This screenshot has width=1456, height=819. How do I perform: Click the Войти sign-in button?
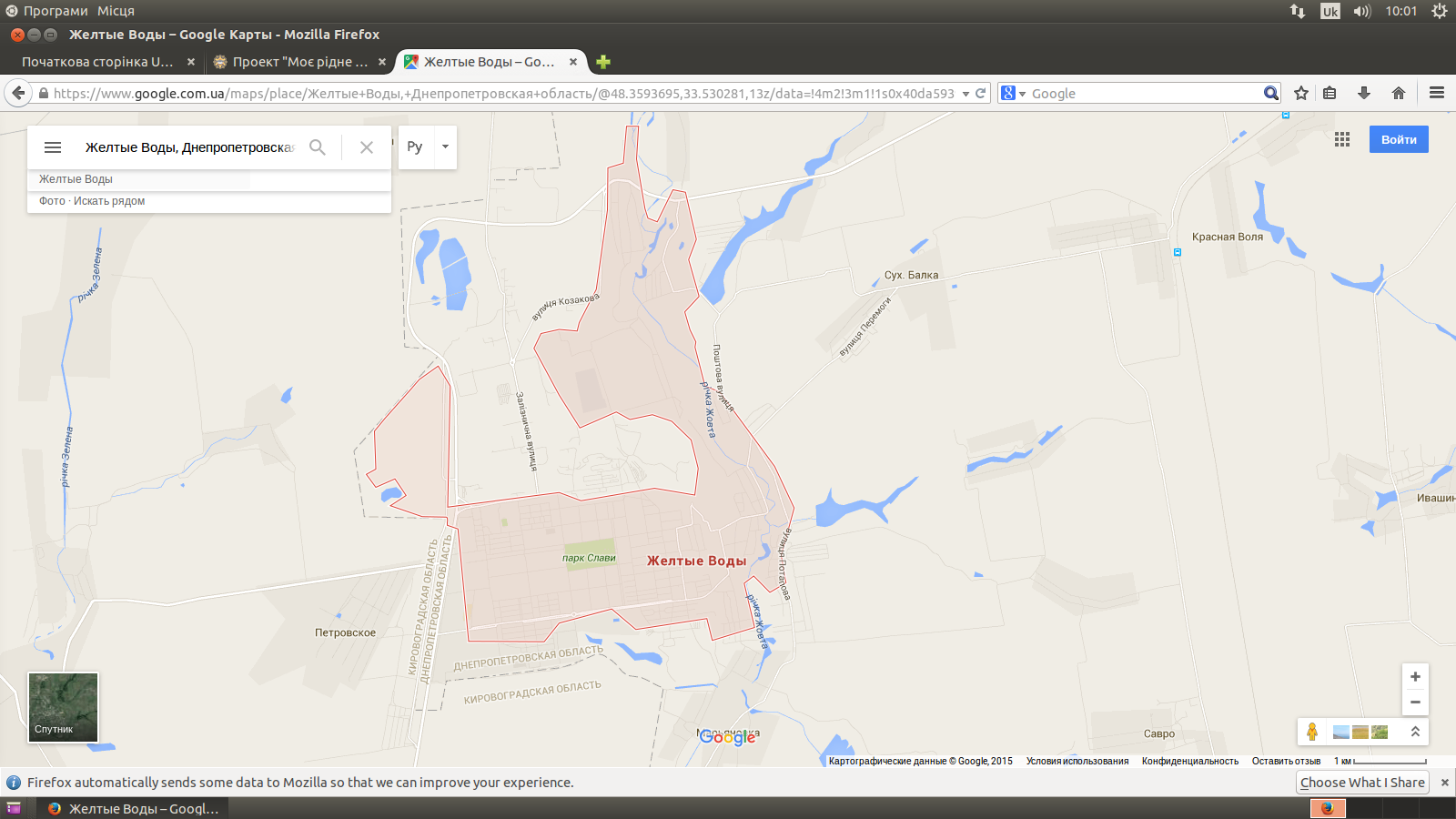(1399, 139)
